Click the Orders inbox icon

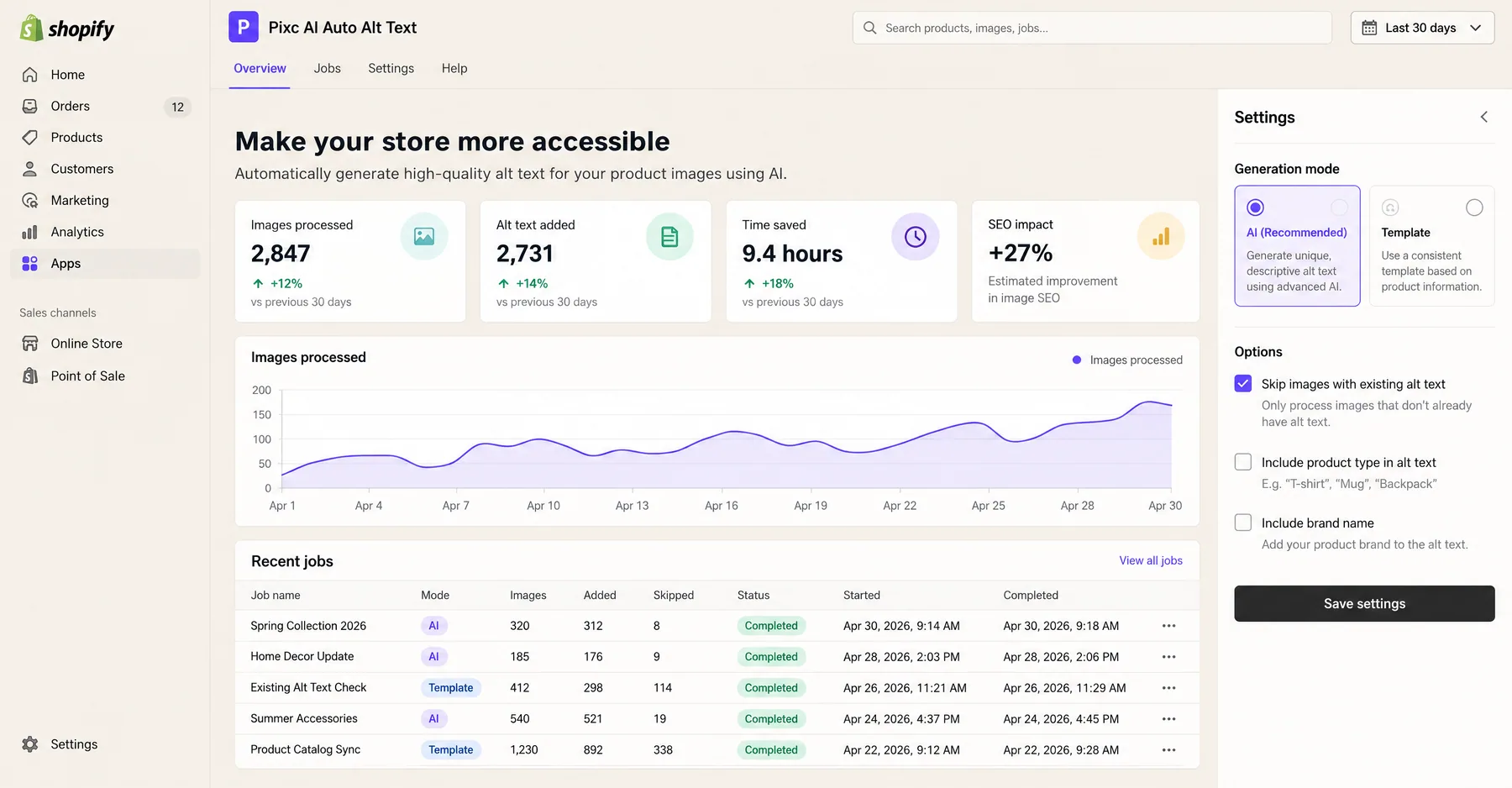pos(30,106)
